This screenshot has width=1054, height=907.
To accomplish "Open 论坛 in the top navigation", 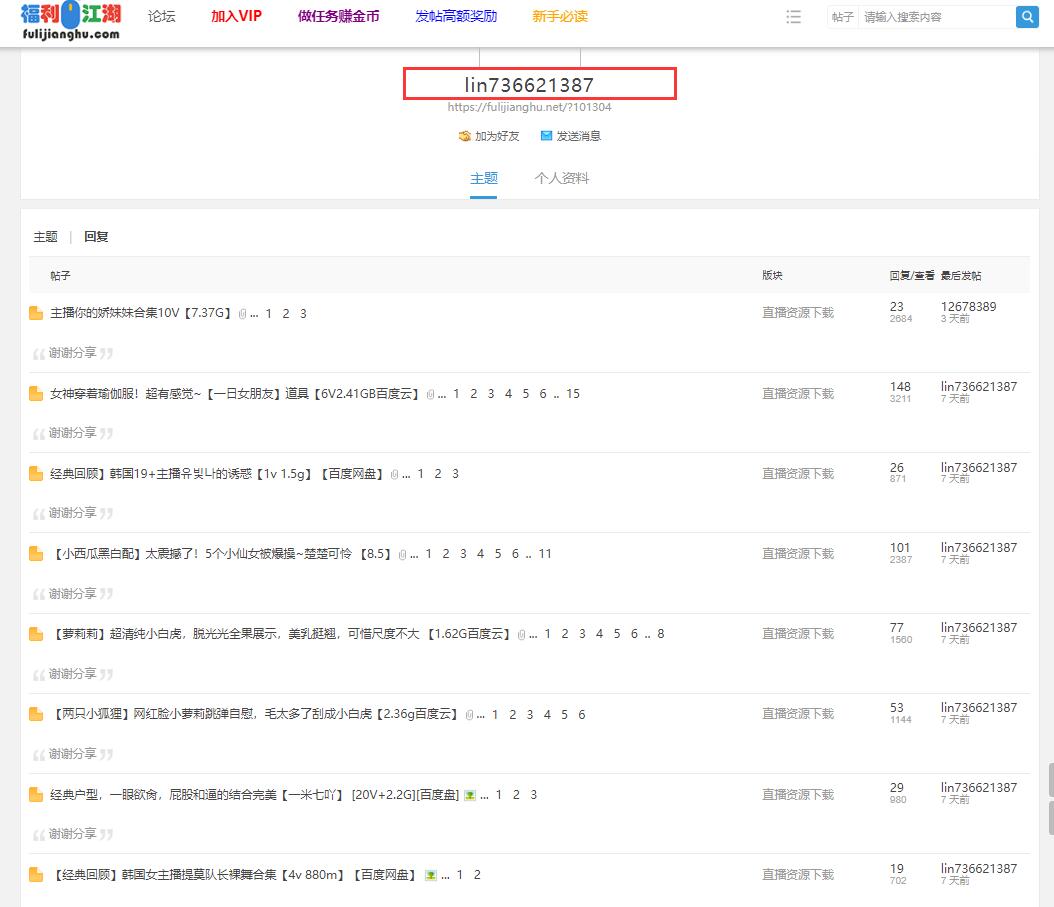I will [161, 16].
